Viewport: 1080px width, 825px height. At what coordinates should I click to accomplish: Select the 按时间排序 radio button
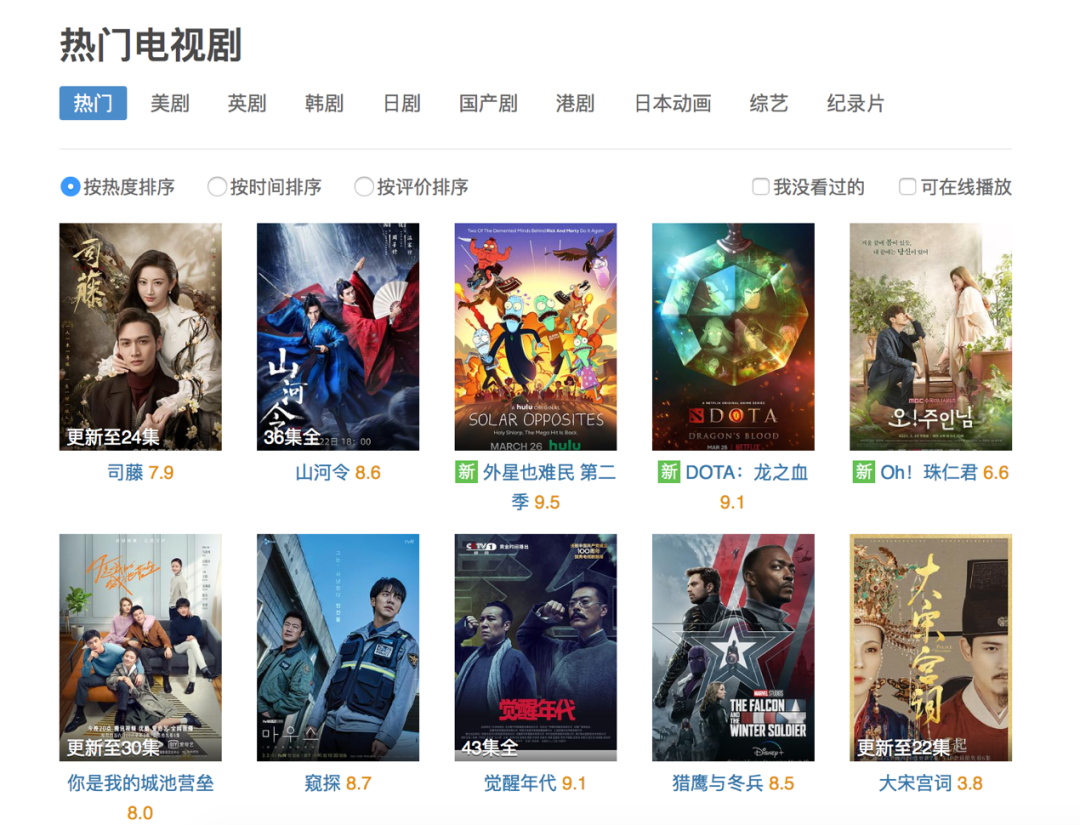point(217,187)
